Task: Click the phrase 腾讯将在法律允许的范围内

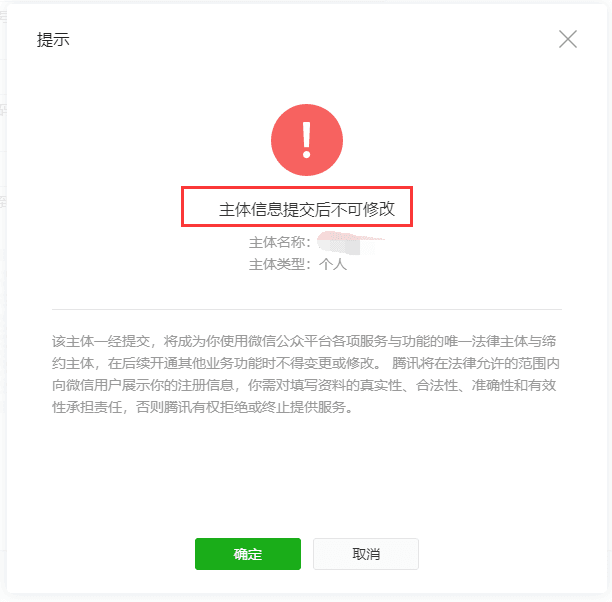Action: click(476, 363)
